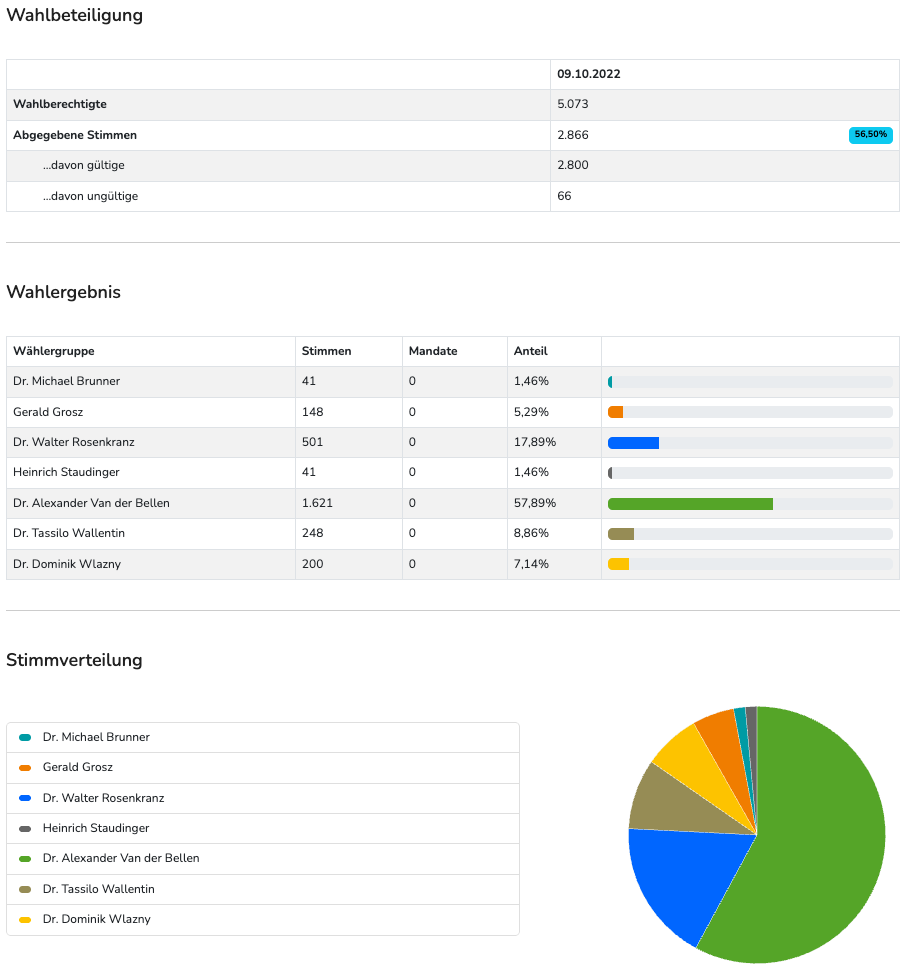Toggle Dr. Michael Brunner legend entry
908x970 pixels.
coord(96,737)
